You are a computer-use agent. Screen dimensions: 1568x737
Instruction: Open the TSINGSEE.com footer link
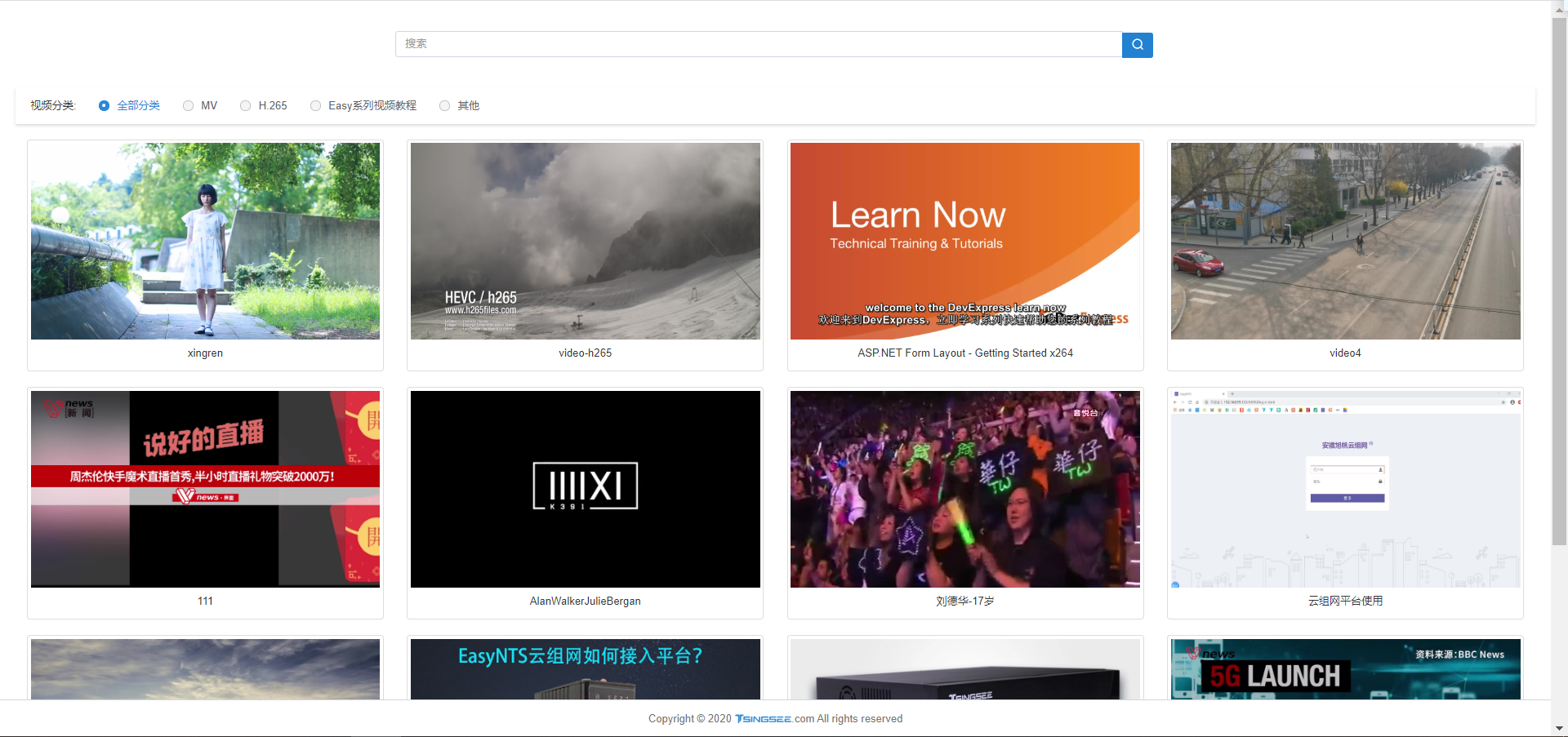click(x=774, y=719)
